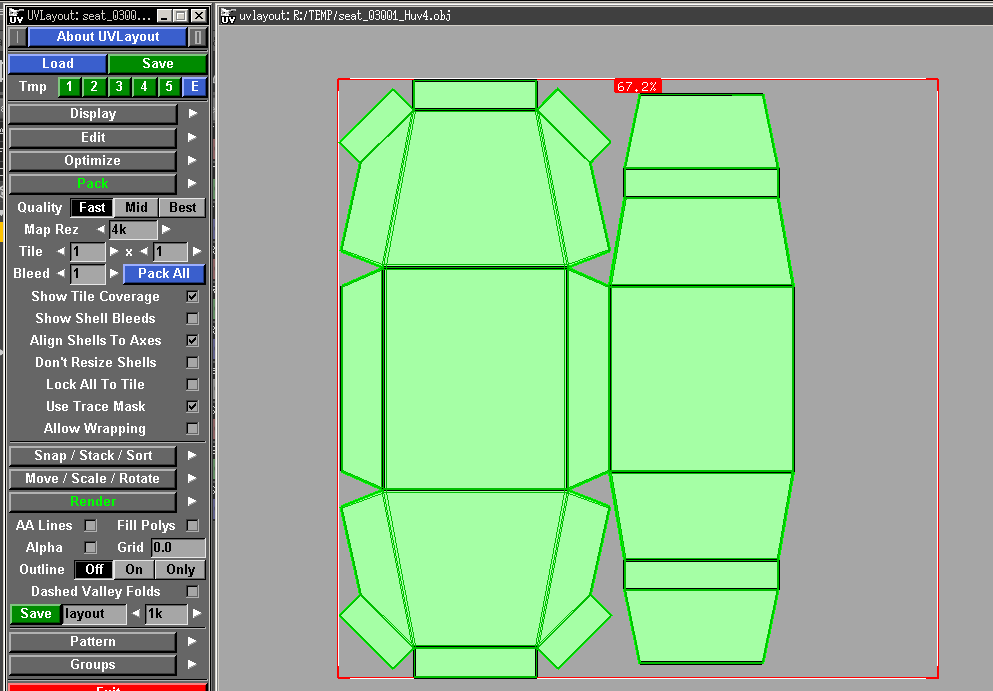Decrease Map Rez with the left arrow
Viewport: 993px width, 691px height.
(x=100, y=229)
